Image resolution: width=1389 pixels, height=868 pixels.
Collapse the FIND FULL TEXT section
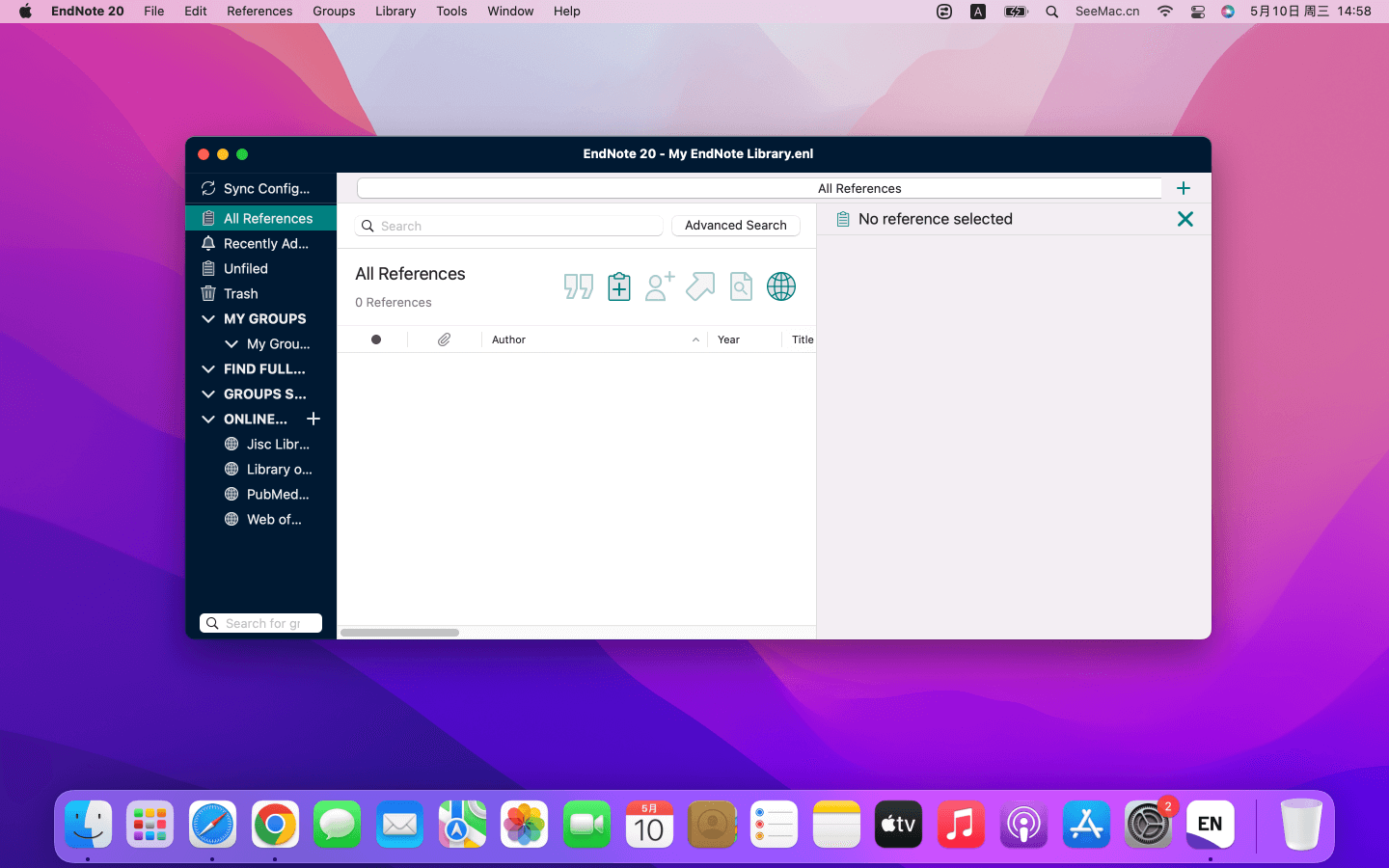tap(208, 368)
